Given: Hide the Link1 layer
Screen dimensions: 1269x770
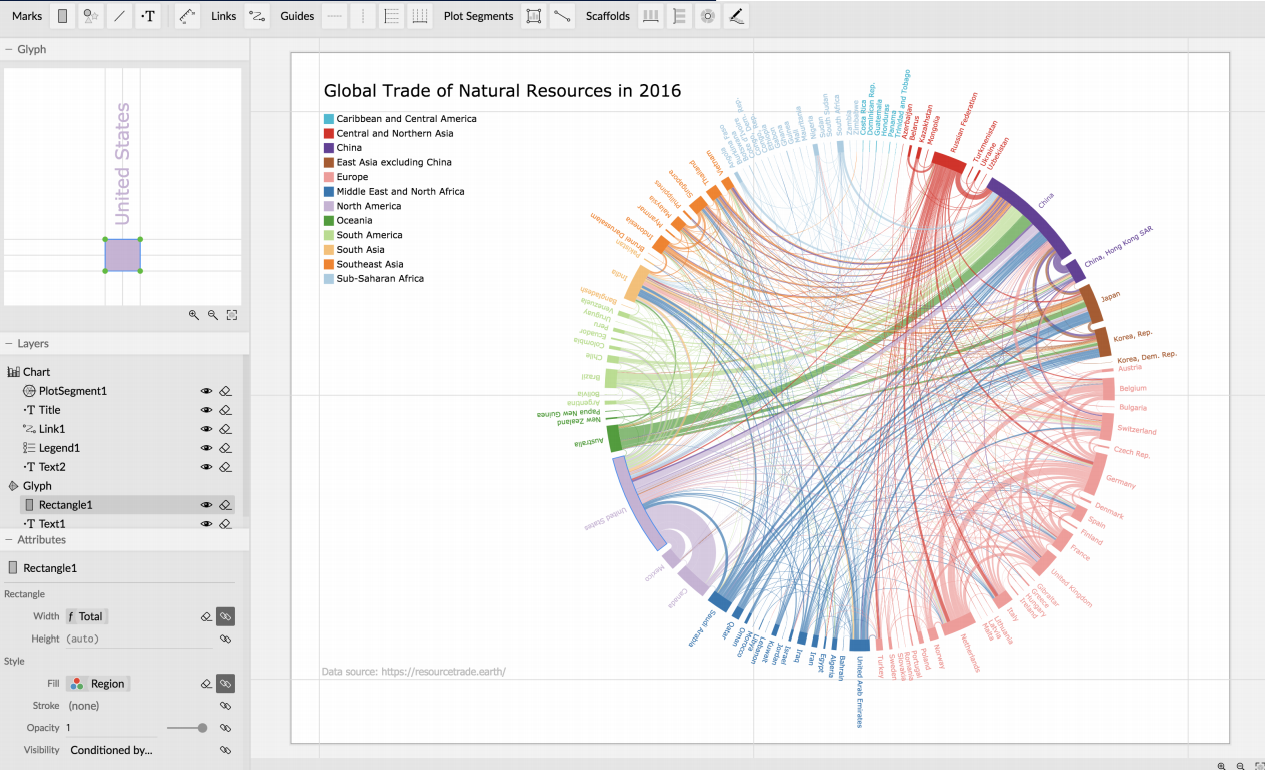Looking at the screenshot, I should pos(206,429).
